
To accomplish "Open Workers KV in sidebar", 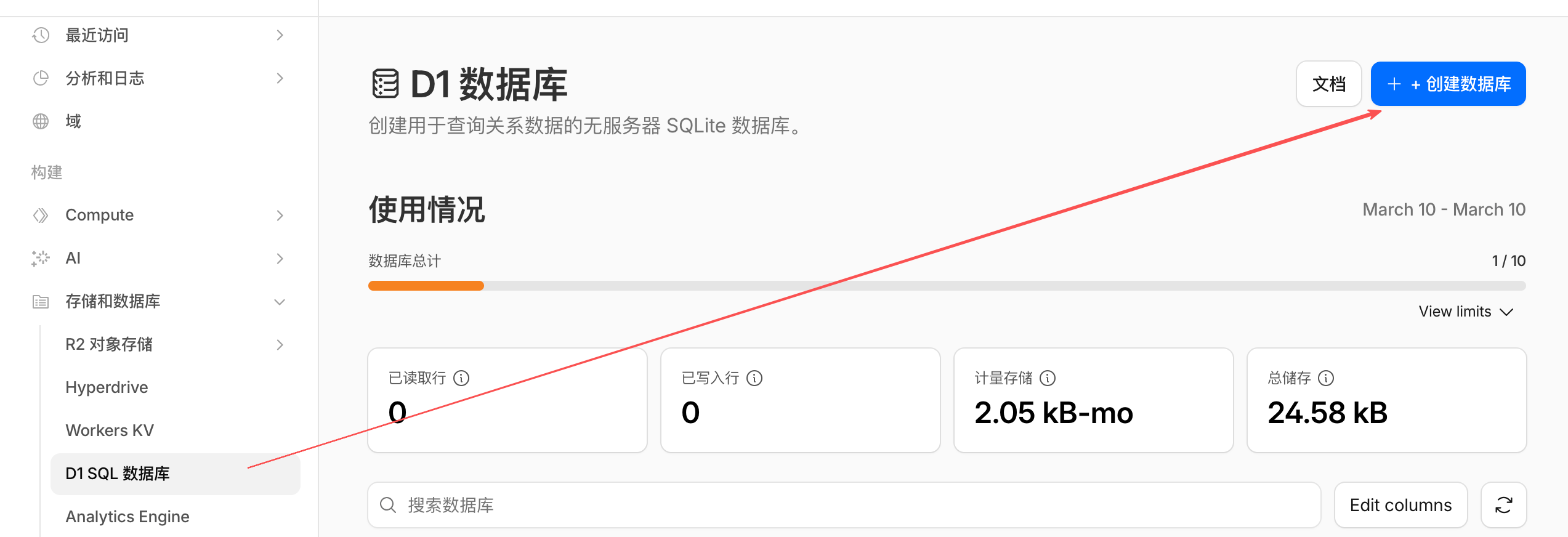I will tap(110, 430).
